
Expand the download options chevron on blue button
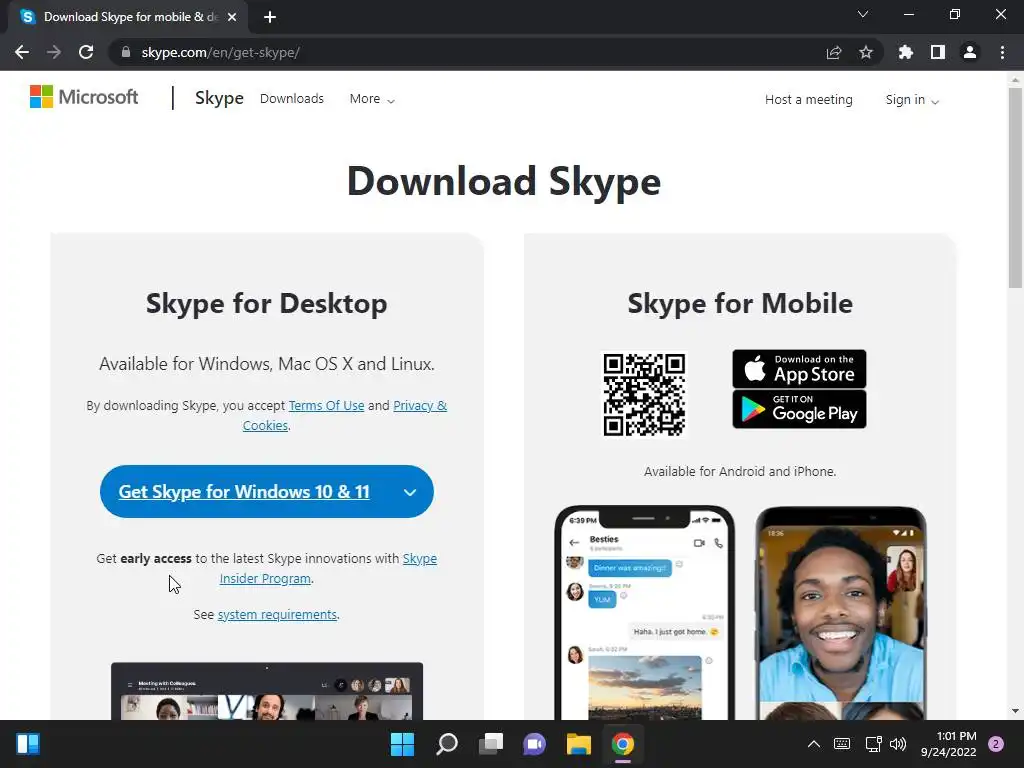point(409,492)
